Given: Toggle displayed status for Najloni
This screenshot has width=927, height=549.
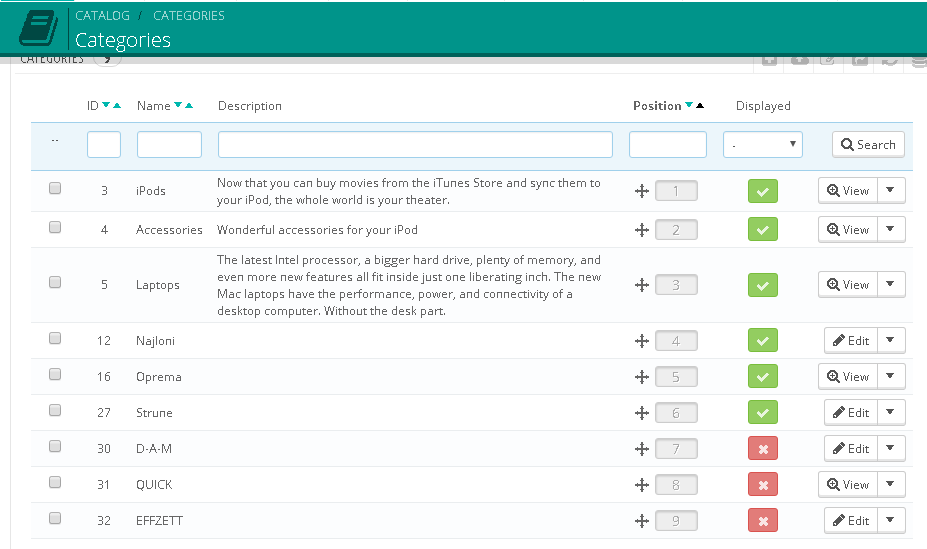Looking at the screenshot, I should (x=763, y=340).
